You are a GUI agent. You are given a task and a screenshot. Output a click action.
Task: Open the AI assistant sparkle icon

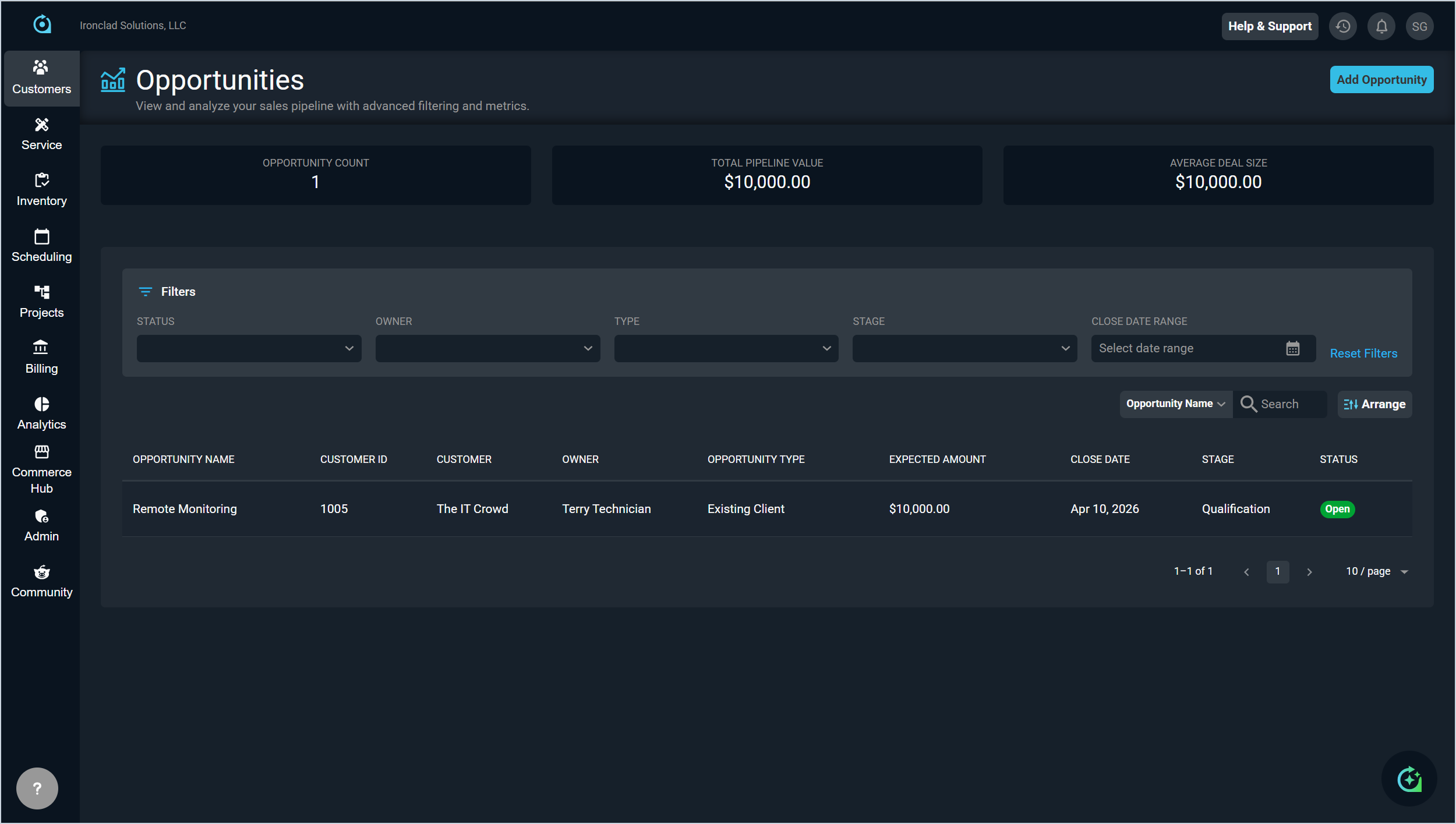coord(1409,779)
